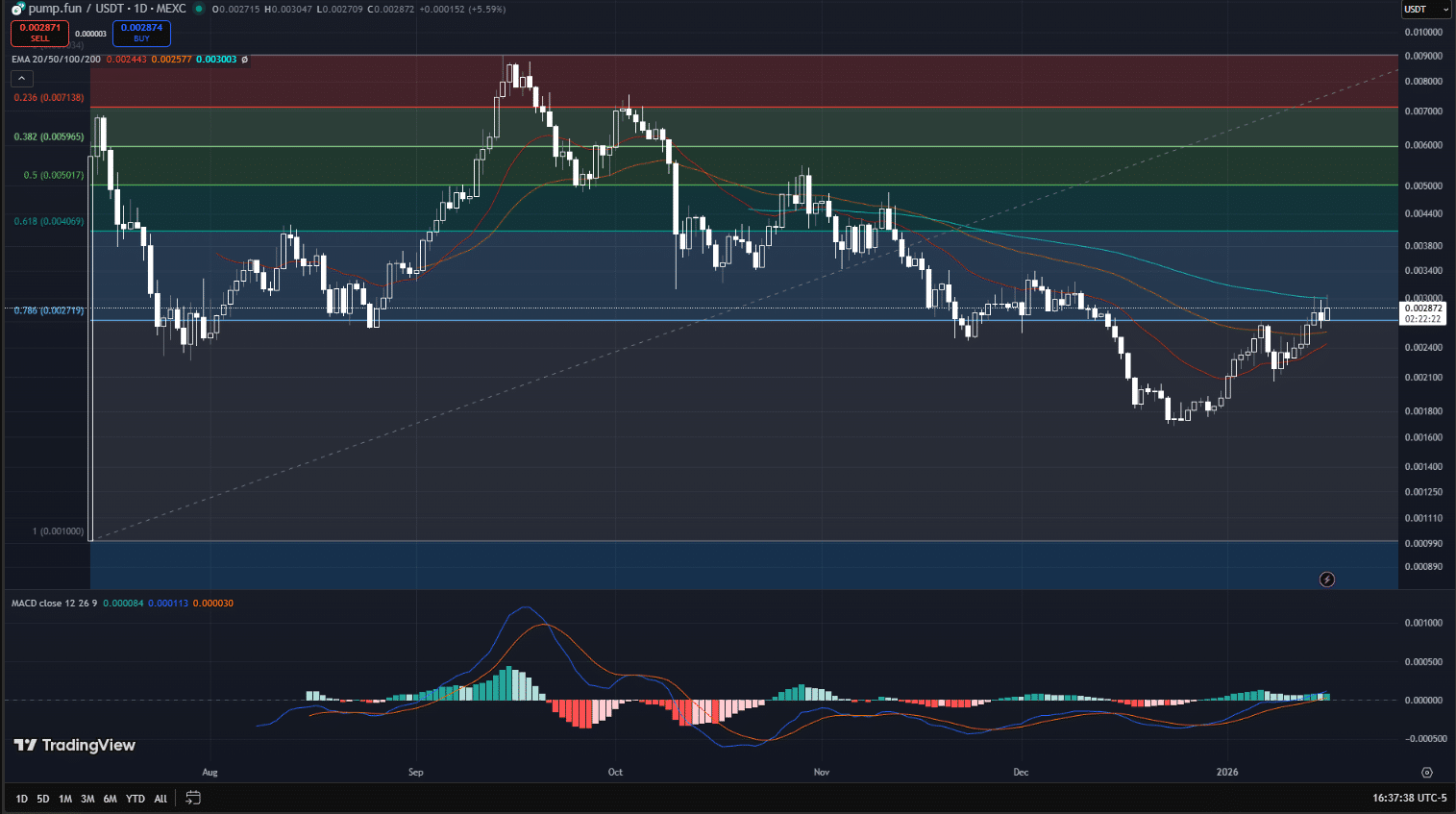1456x814 pixels.
Task: Click the blue BUY button
Action: (x=141, y=32)
